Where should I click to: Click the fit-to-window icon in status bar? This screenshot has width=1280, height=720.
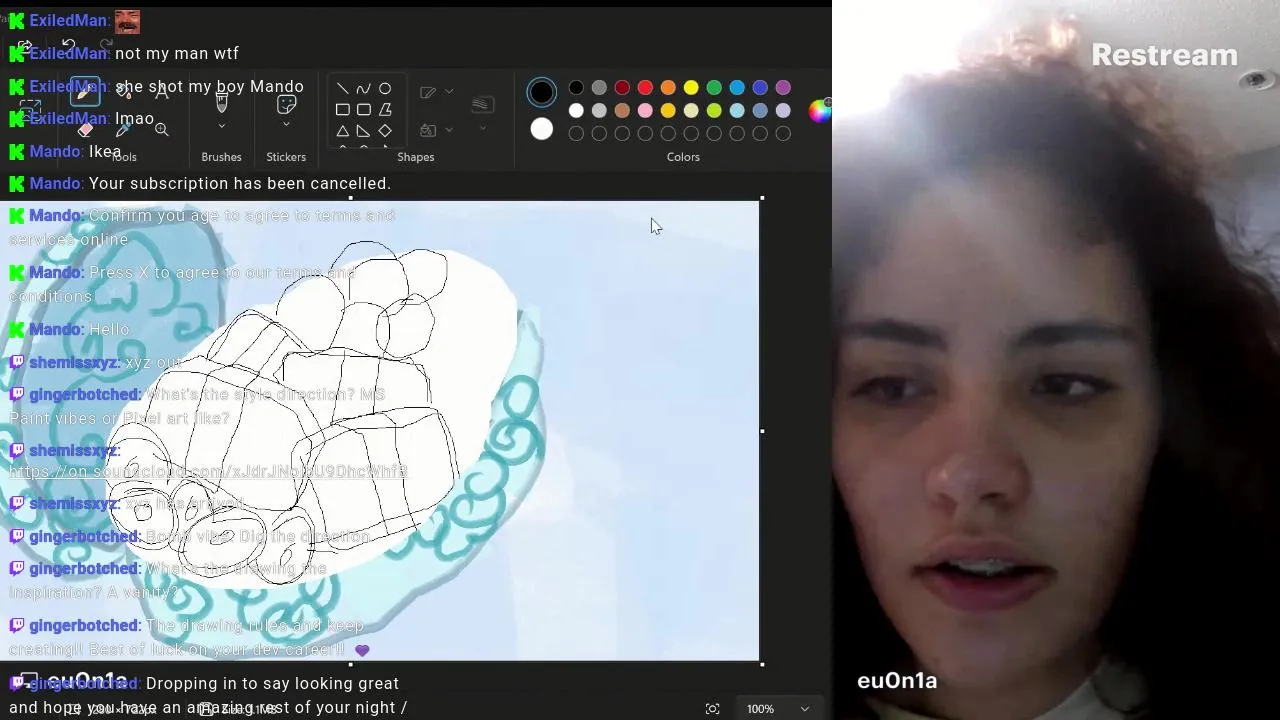tap(712, 709)
